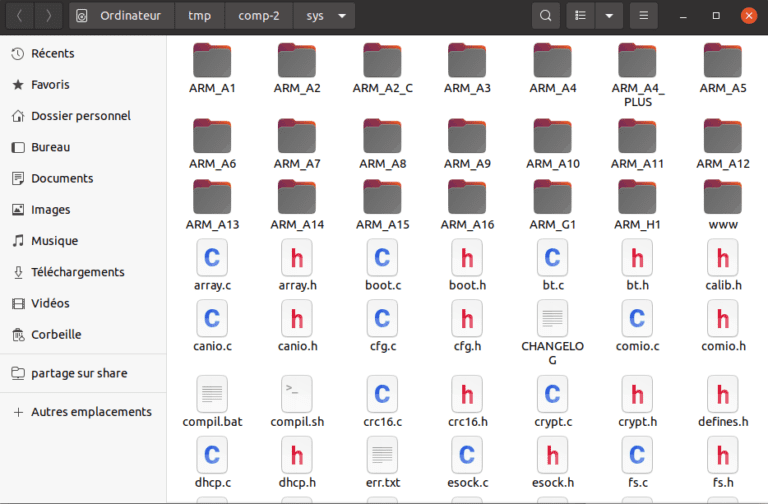Go forward in navigation history
The width and height of the screenshot is (768, 504).
click(x=48, y=16)
